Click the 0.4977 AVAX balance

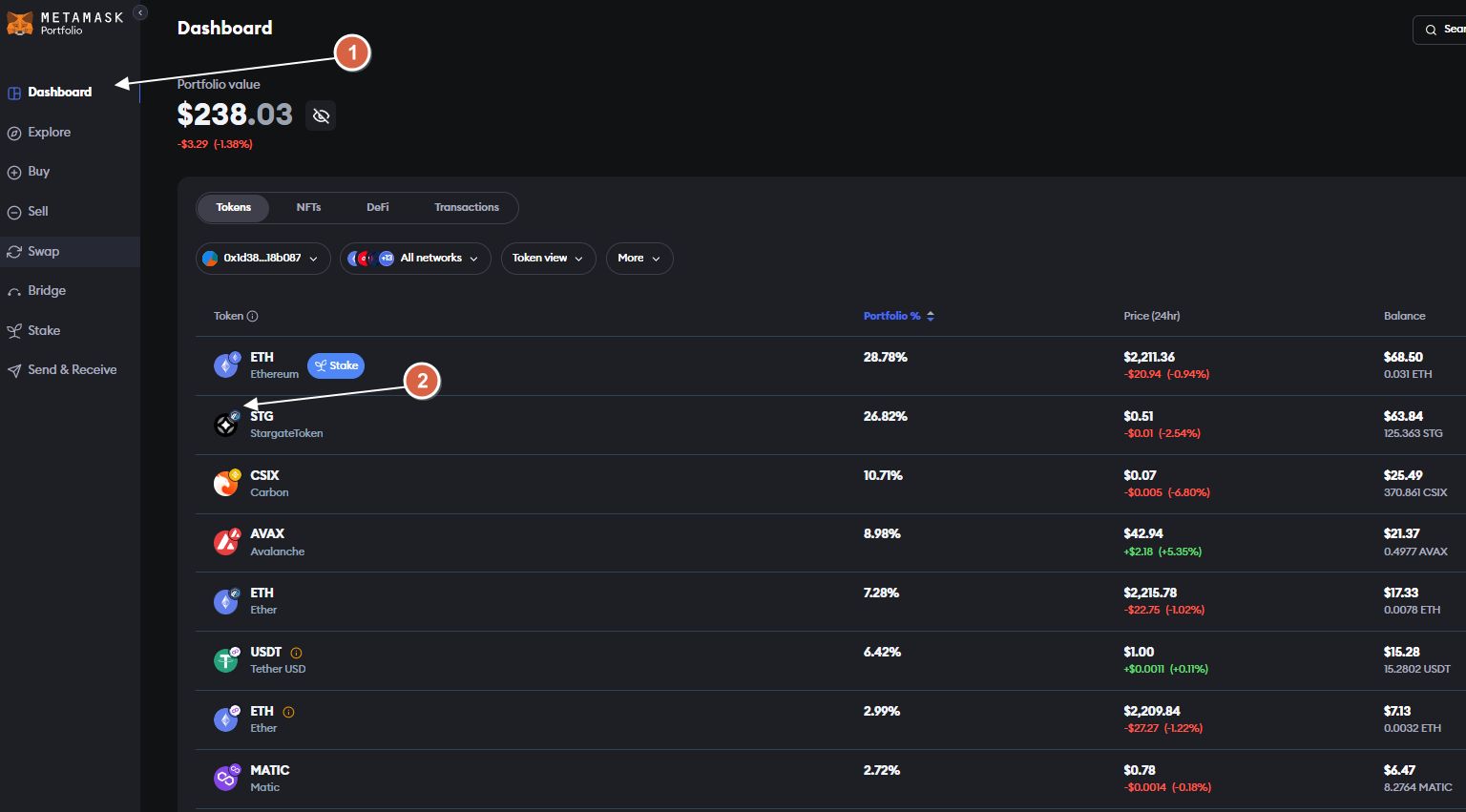click(1415, 552)
